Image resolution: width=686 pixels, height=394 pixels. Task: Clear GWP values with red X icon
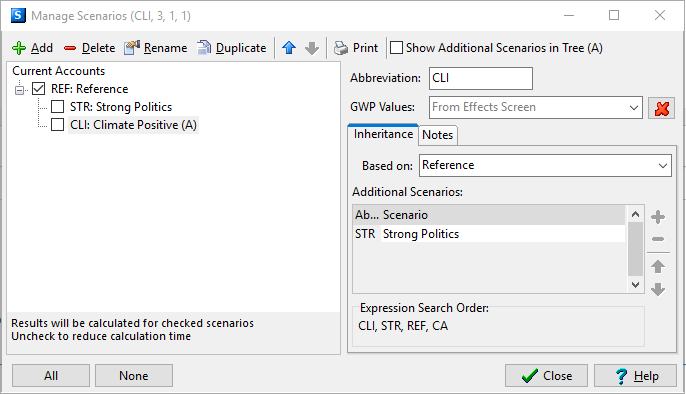coord(662,108)
